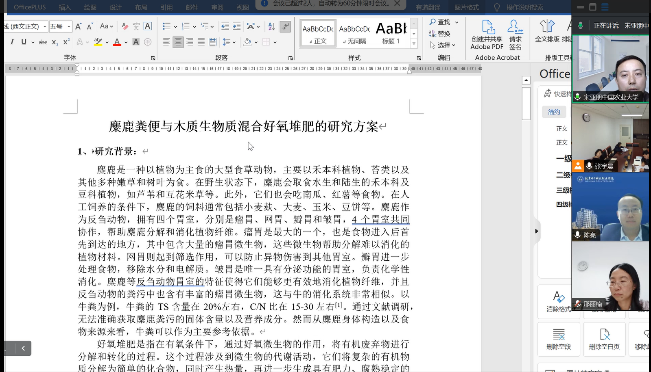Apply subscript formatting
This screenshot has height=372, width=651.
[55, 42]
